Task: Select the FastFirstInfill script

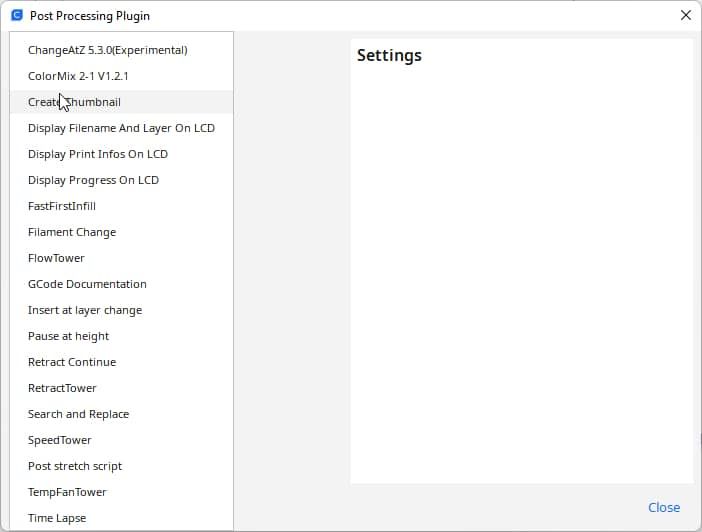Action: (62, 206)
